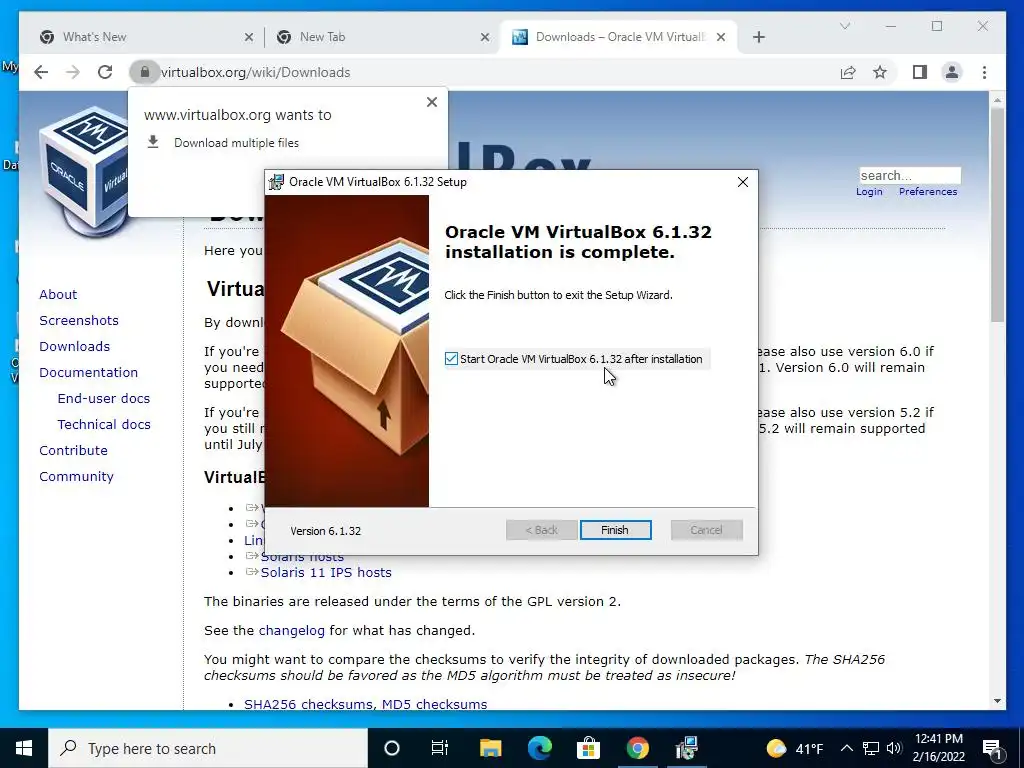Image resolution: width=1024 pixels, height=768 pixels.
Task: Click the network icon in system tray
Action: [871, 748]
